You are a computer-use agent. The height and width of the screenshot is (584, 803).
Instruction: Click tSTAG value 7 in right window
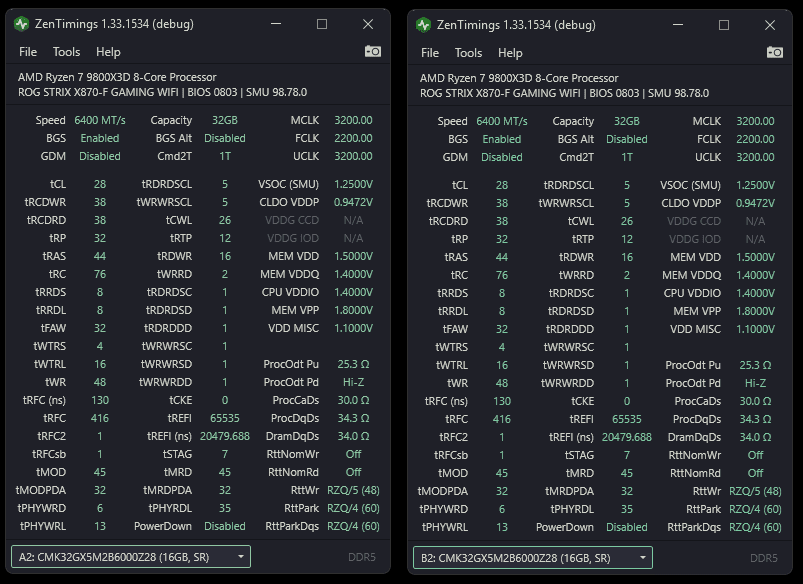click(x=627, y=455)
